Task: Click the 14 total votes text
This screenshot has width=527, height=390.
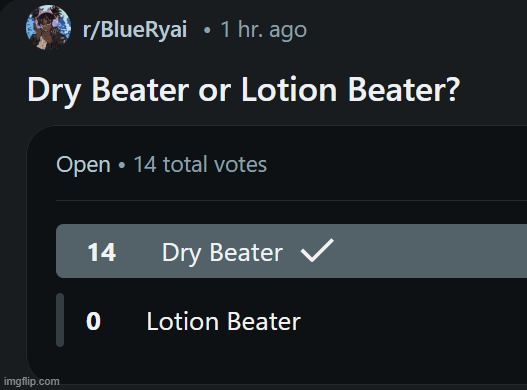Action: pyautogui.click(x=200, y=164)
